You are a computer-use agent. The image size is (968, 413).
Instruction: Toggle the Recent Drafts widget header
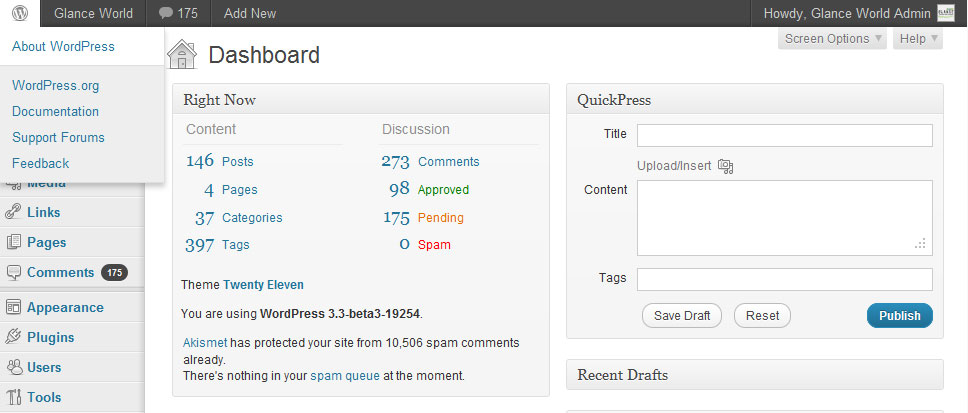[x=755, y=375]
